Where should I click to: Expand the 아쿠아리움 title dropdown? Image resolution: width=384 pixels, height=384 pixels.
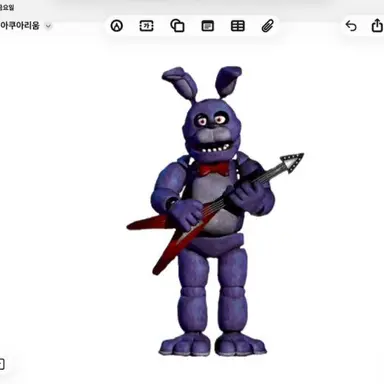(x=48, y=26)
